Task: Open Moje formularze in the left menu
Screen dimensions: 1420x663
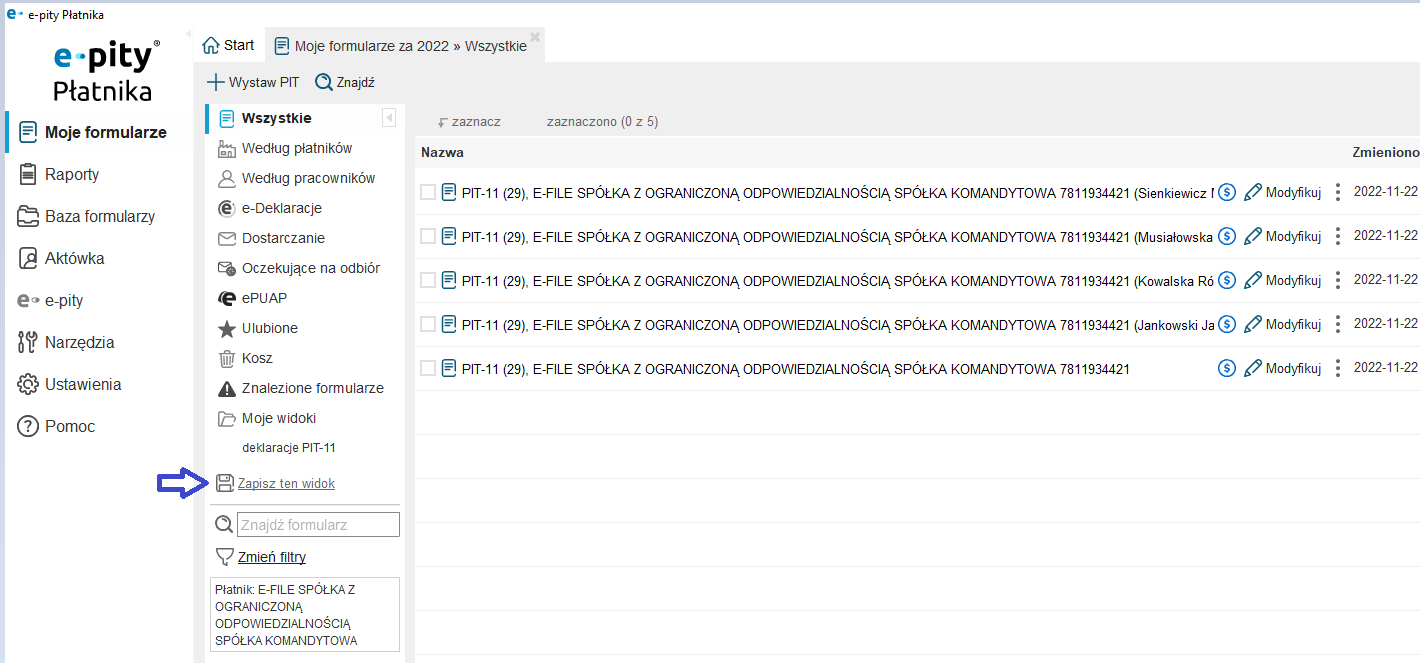Action: click(92, 132)
